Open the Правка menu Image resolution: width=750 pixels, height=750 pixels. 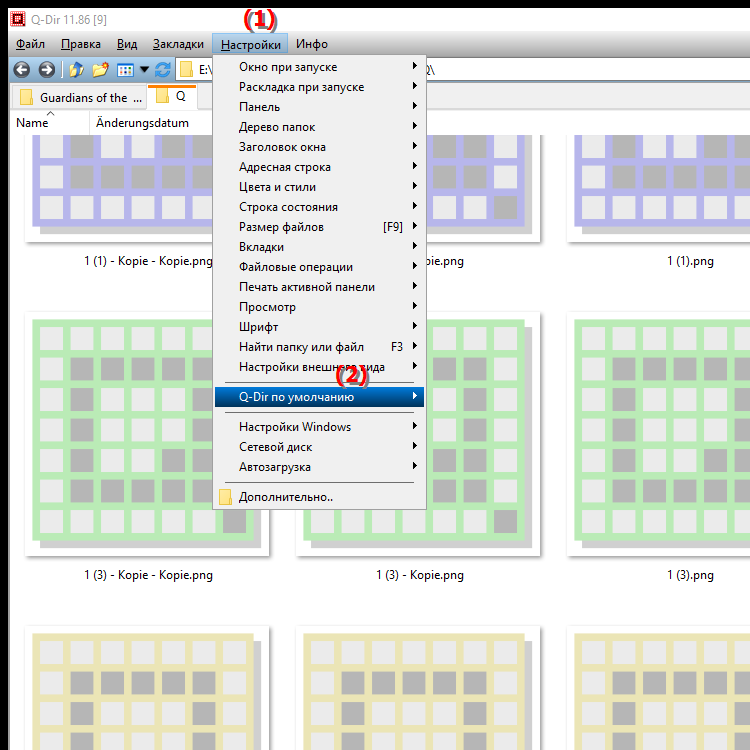[81, 44]
